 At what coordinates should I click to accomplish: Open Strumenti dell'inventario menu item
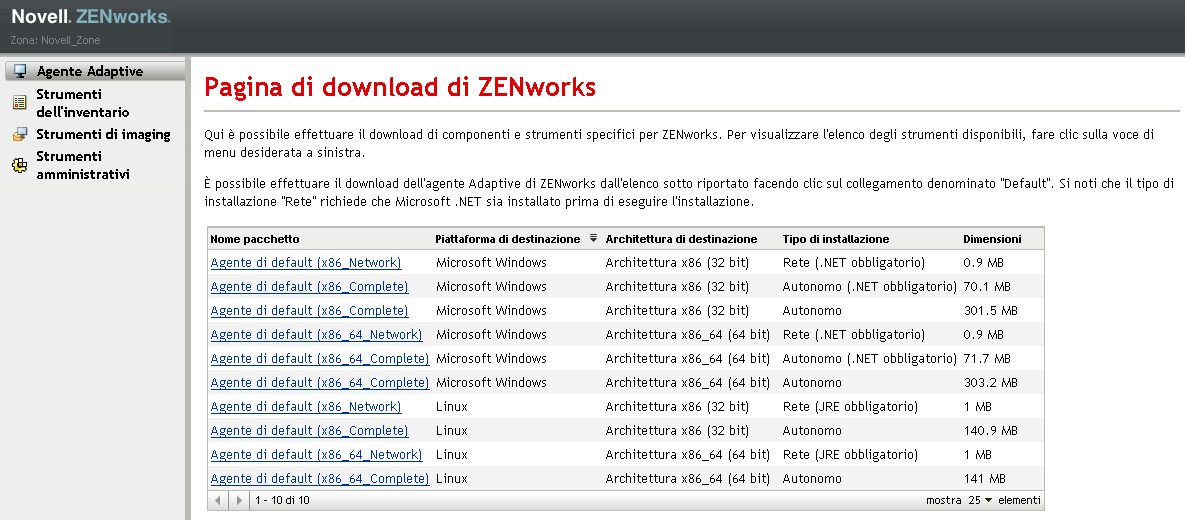coord(82,104)
